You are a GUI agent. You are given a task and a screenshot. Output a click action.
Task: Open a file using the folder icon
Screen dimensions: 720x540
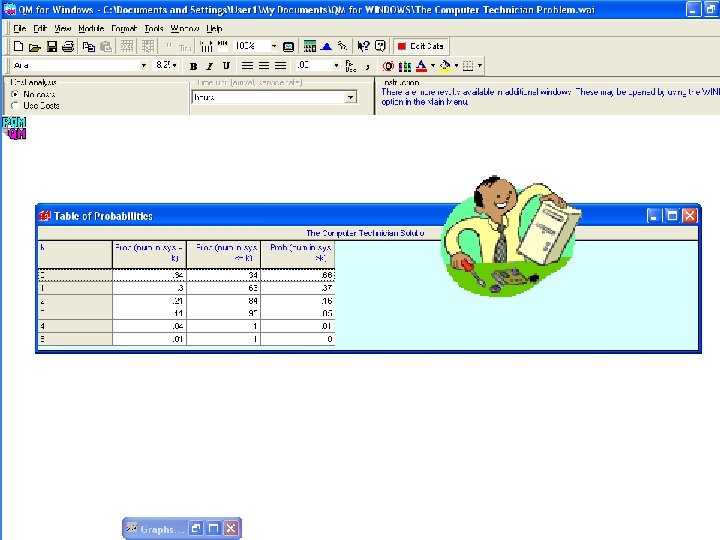click(34, 46)
